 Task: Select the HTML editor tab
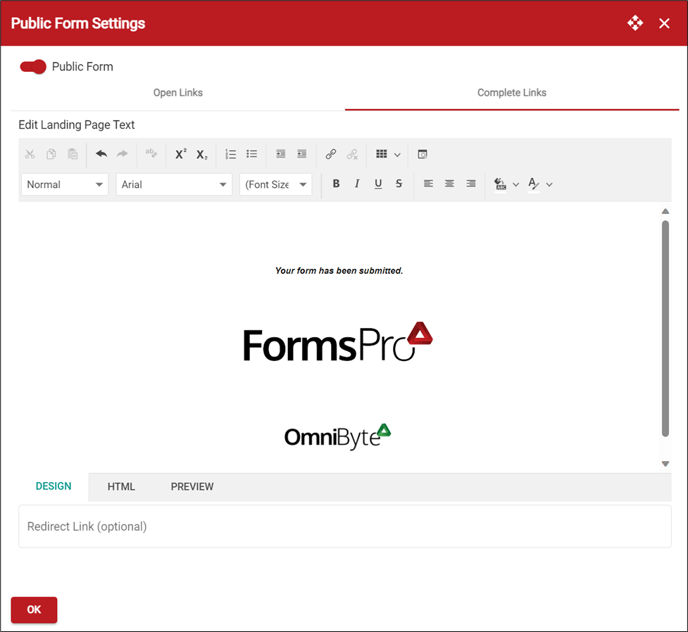[x=121, y=487]
